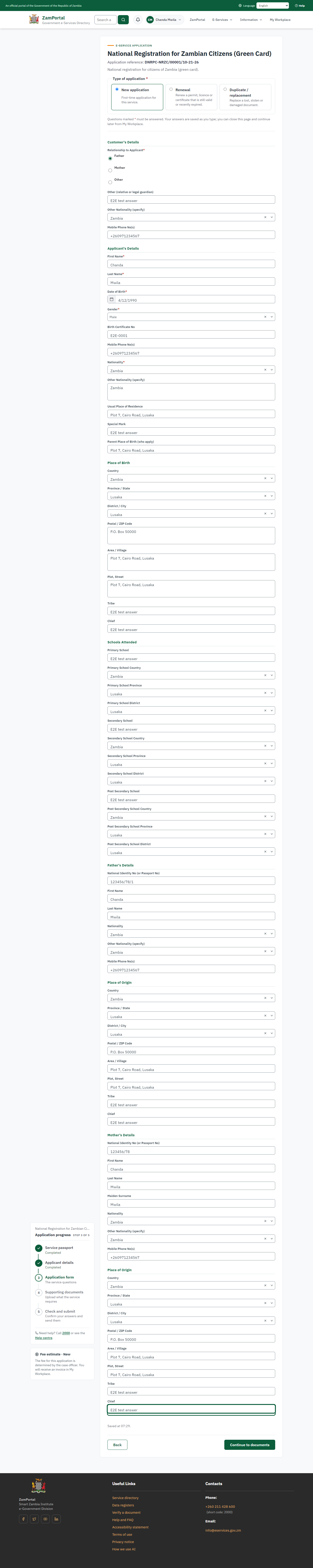
Task: Expand the Chanda Mwila account menu
Action: click(165, 19)
